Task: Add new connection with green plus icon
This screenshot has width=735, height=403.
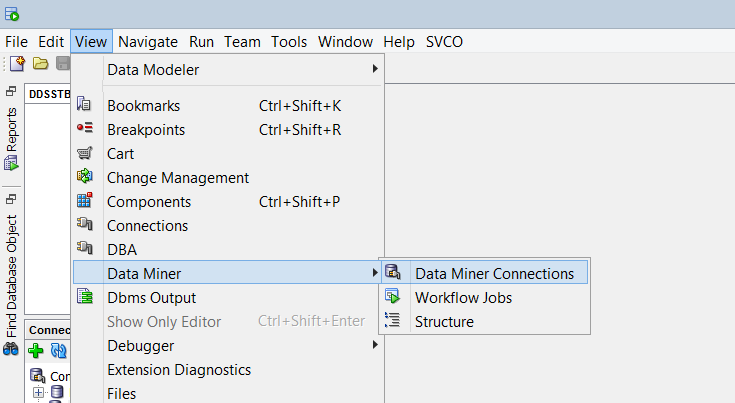Action: (36, 351)
